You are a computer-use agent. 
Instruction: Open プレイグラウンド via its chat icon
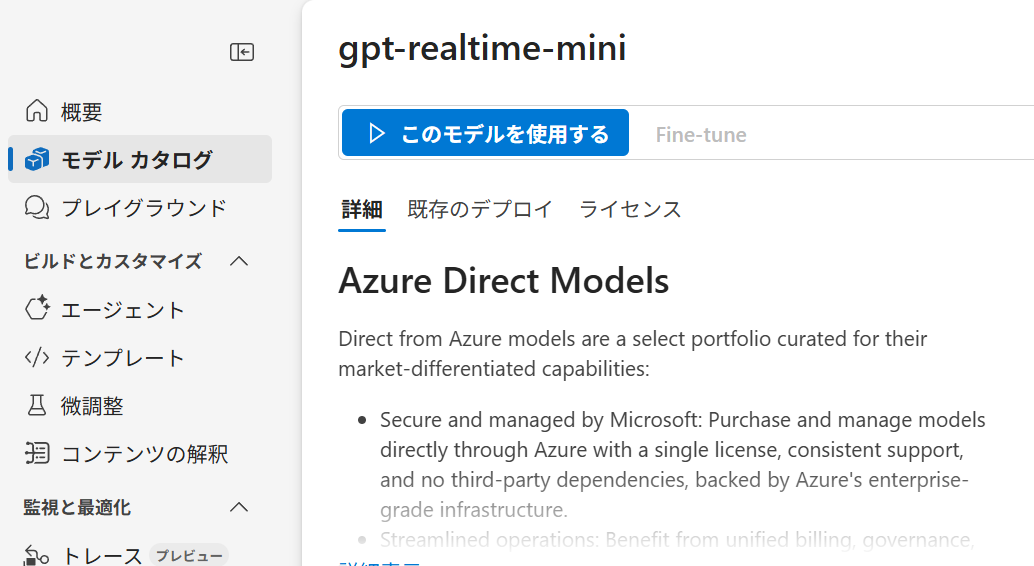[37, 208]
